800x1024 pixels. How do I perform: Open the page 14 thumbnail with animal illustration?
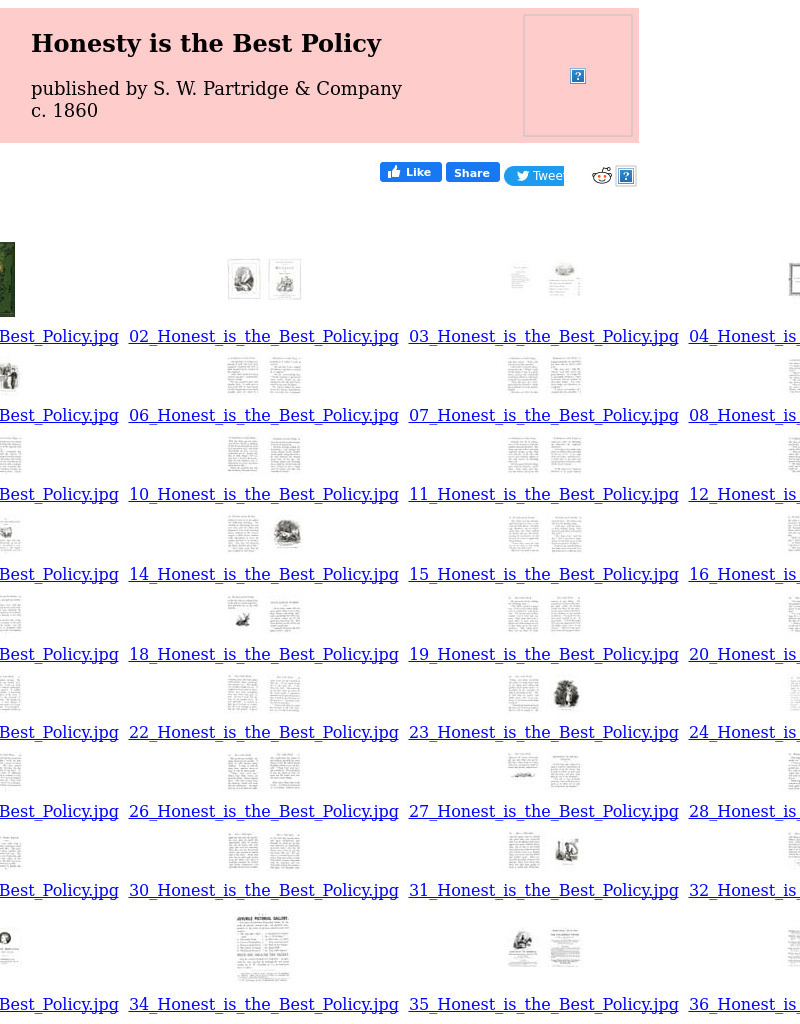(x=264, y=533)
